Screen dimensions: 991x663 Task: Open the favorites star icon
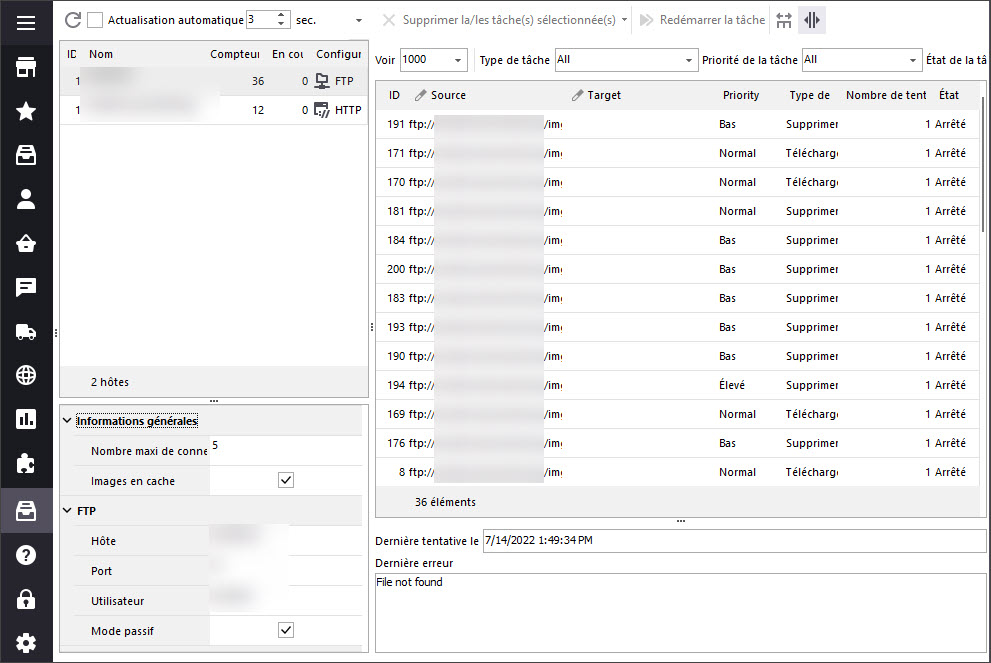(x=26, y=111)
